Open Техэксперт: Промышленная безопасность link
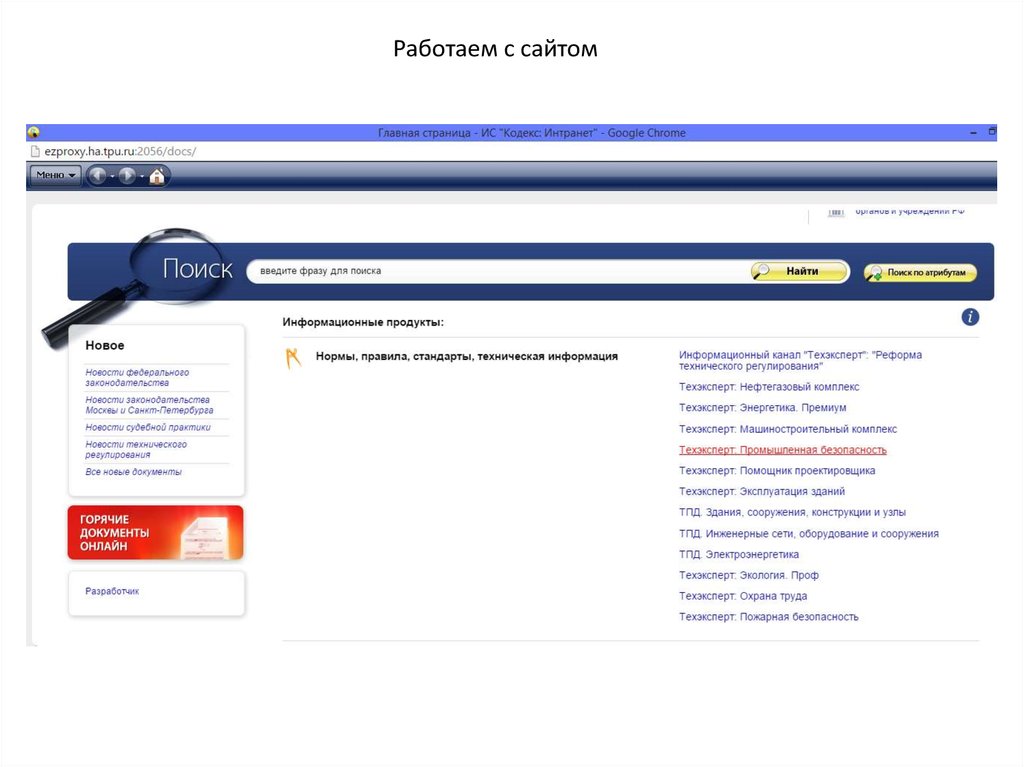This screenshot has height=767, width=1024. [782, 450]
